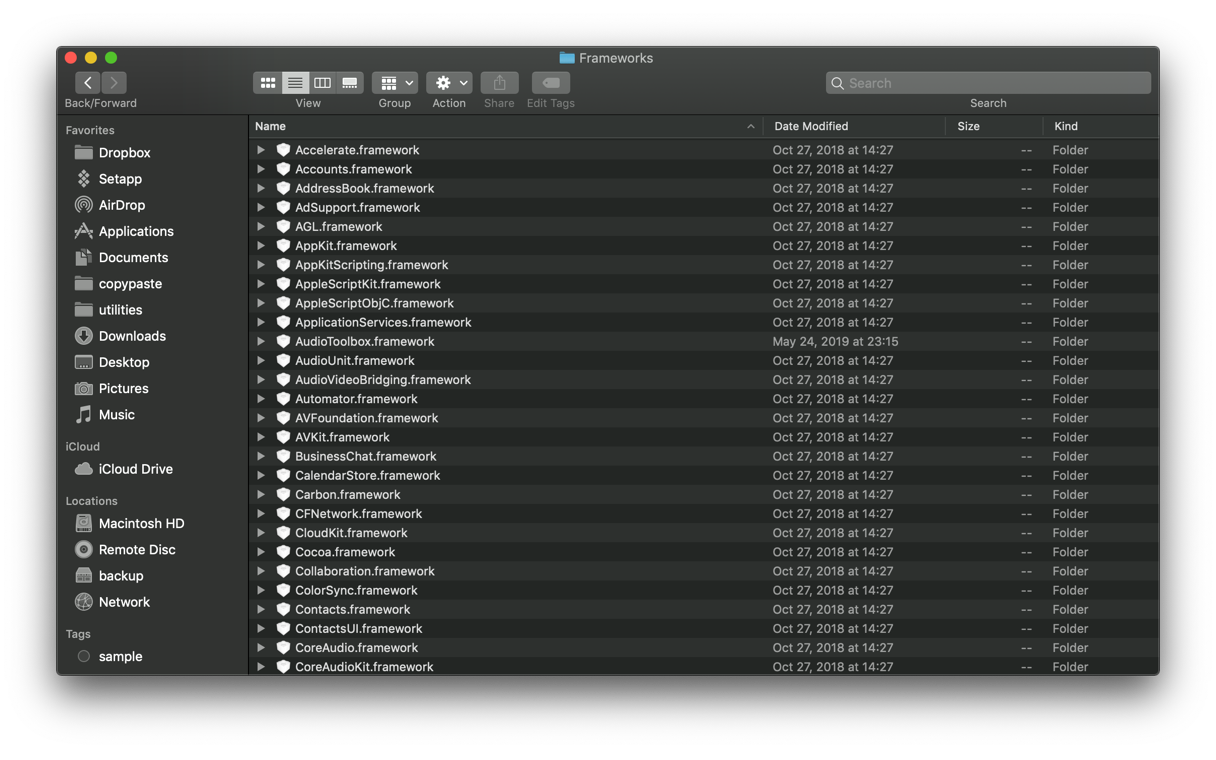Viewport: 1216px width, 760px height.
Task: Sort by the Name column header
Action: coord(506,126)
